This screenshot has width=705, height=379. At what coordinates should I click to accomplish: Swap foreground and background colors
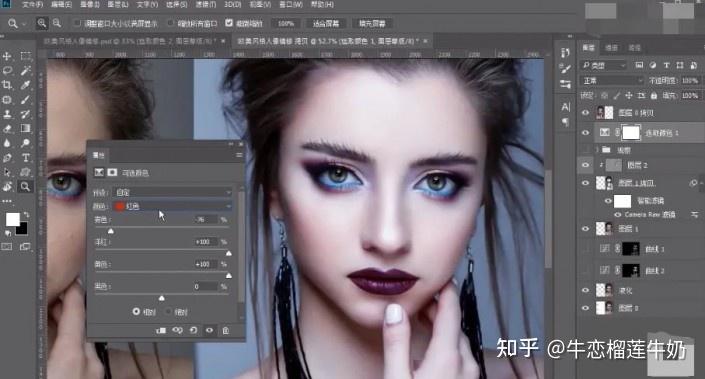pyautogui.click(x=26, y=215)
